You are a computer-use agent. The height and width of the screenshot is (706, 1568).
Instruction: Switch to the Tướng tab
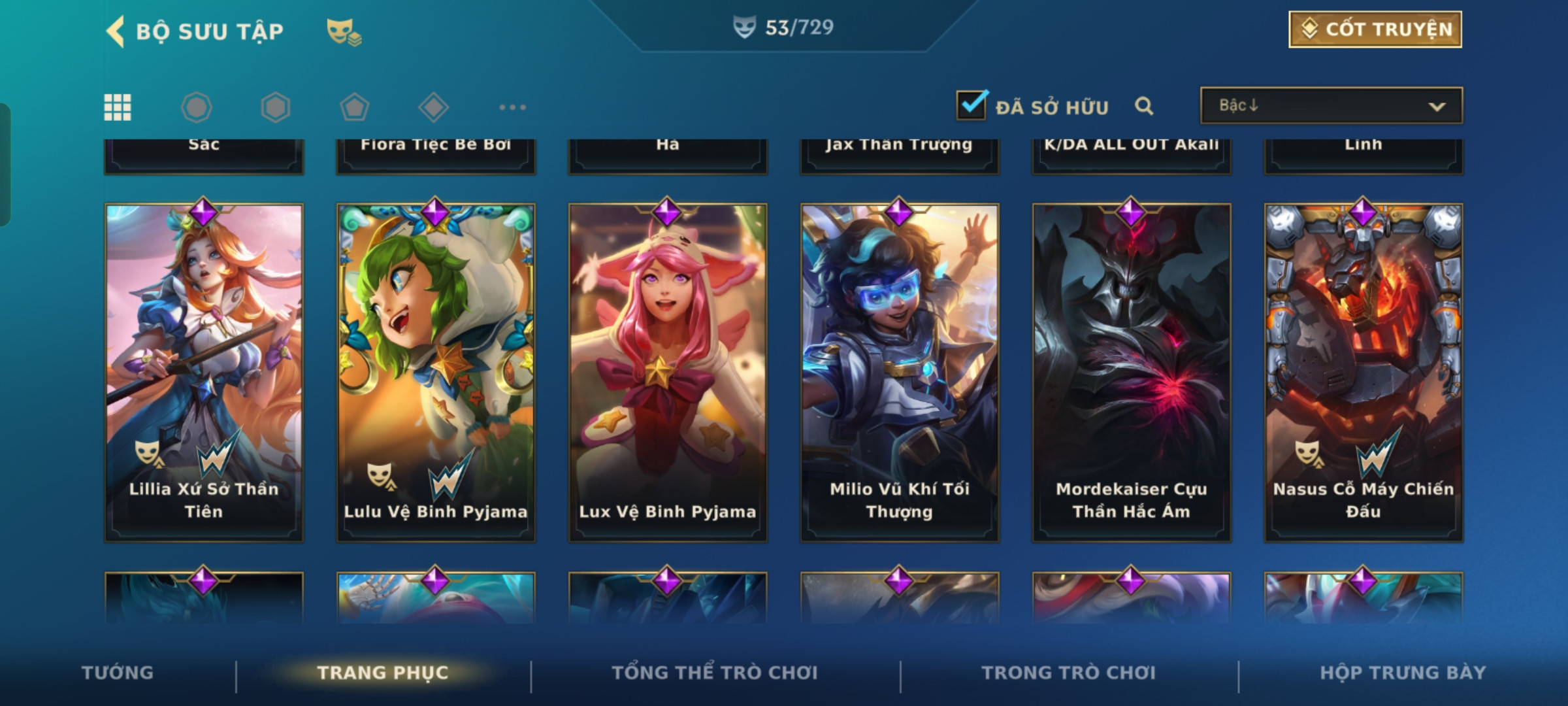point(118,673)
